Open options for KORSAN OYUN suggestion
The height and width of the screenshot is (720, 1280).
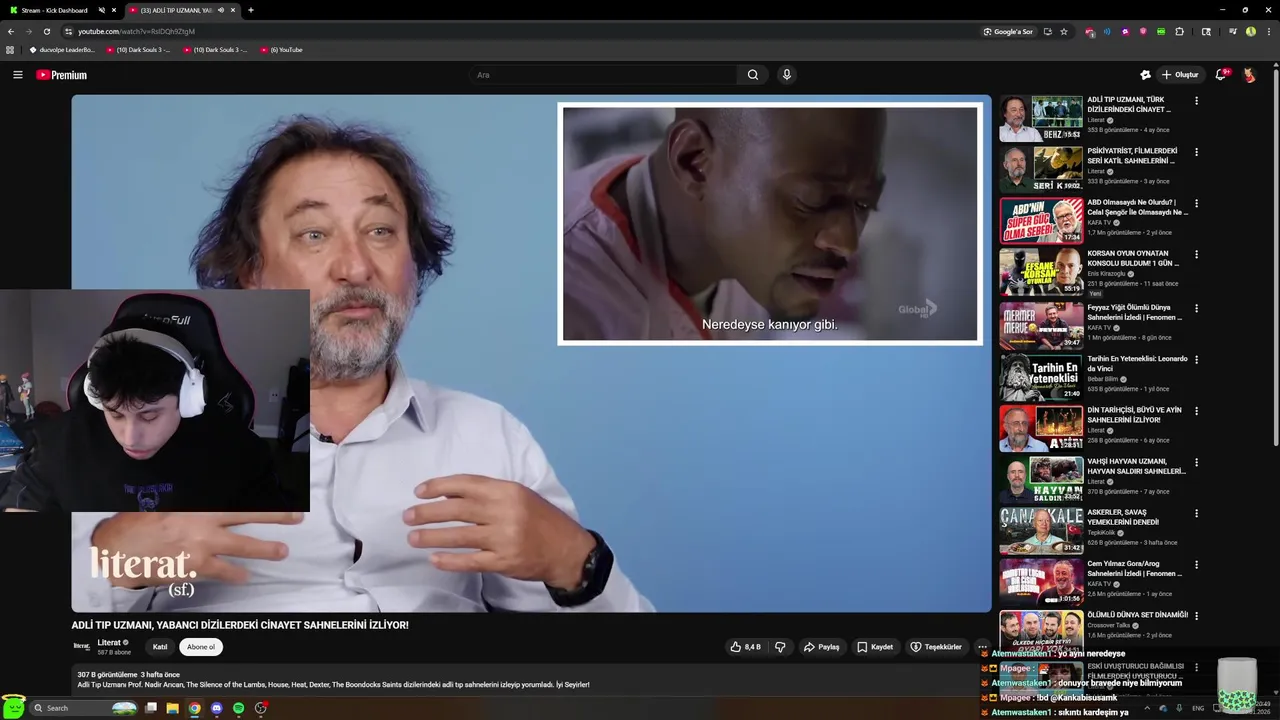click(x=1196, y=255)
